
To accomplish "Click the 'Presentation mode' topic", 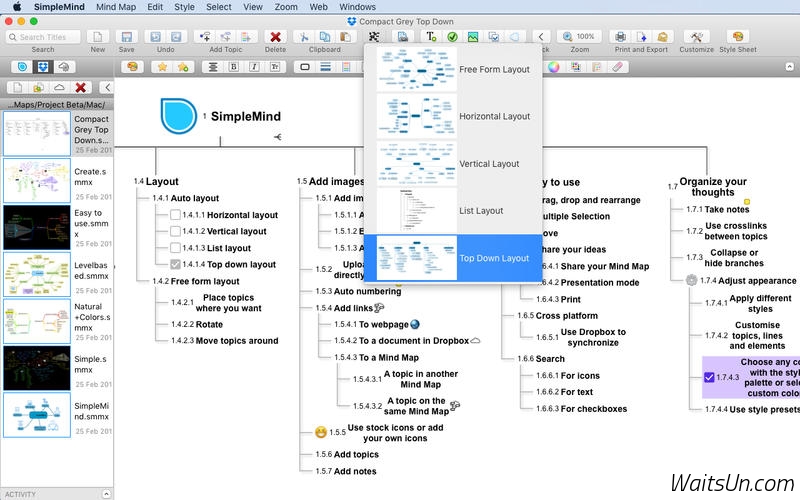I will (x=599, y=283).
